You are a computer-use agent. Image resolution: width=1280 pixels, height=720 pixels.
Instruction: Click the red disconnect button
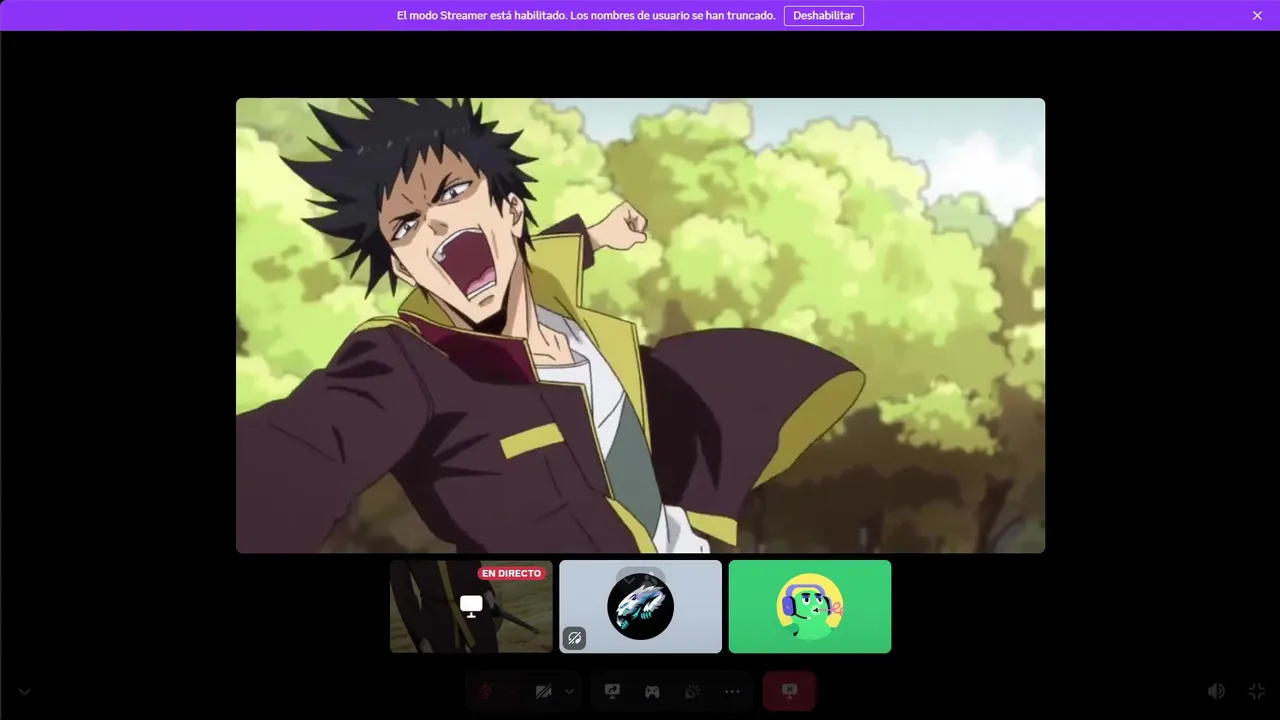[789, 691]
